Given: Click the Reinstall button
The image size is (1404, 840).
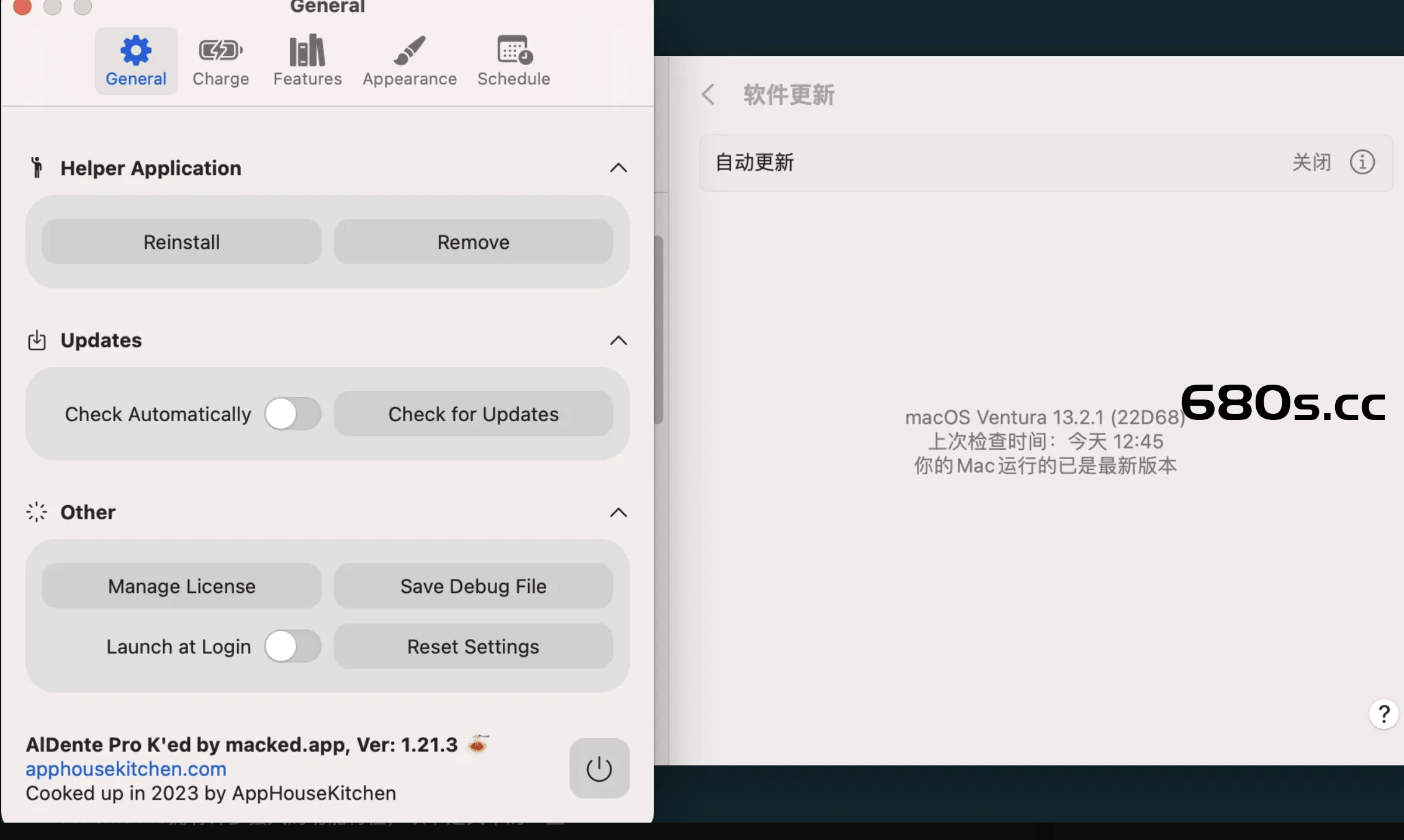Looking at the screenshot, I should (181, 242).
